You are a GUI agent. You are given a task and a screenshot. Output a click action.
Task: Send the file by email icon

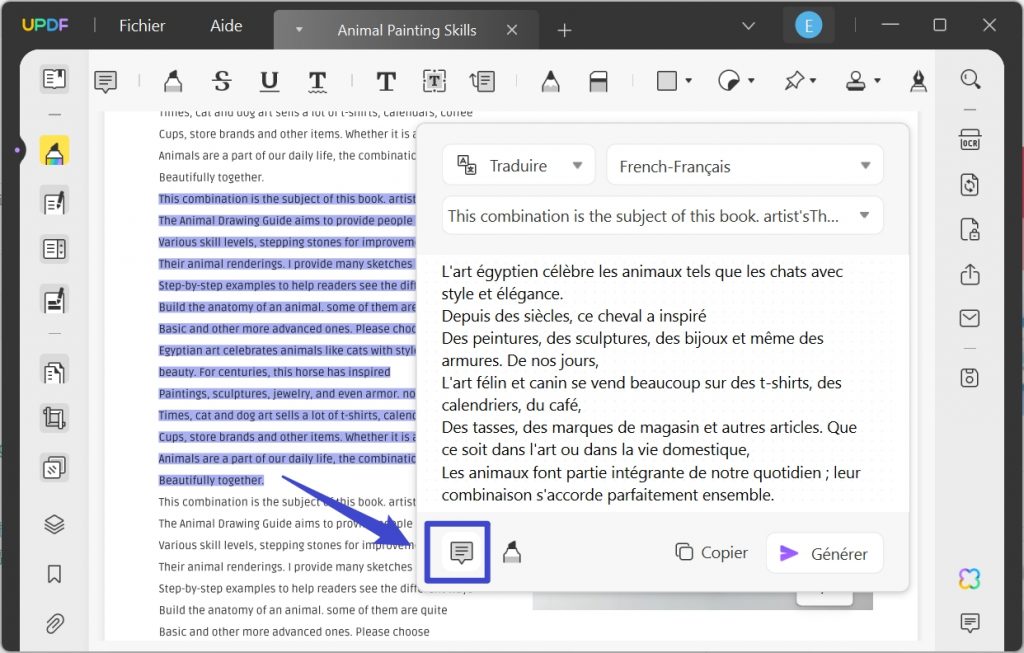970,318
